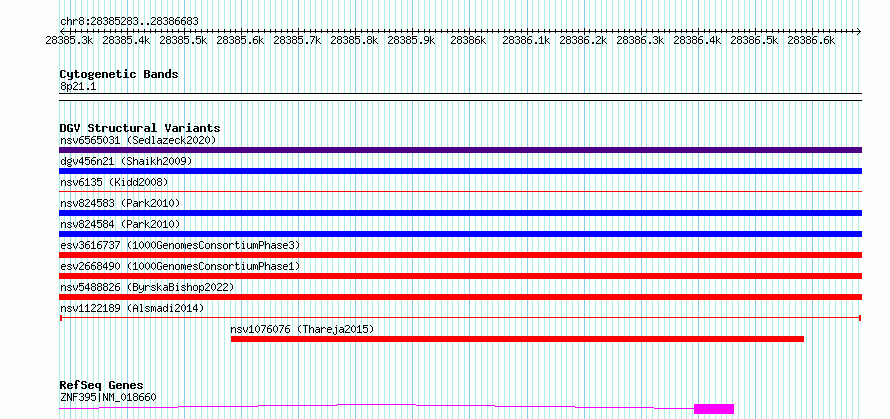Click the Cytogenetic Bands track title
This screenshot has height=419, width=890.
point(119,74)
